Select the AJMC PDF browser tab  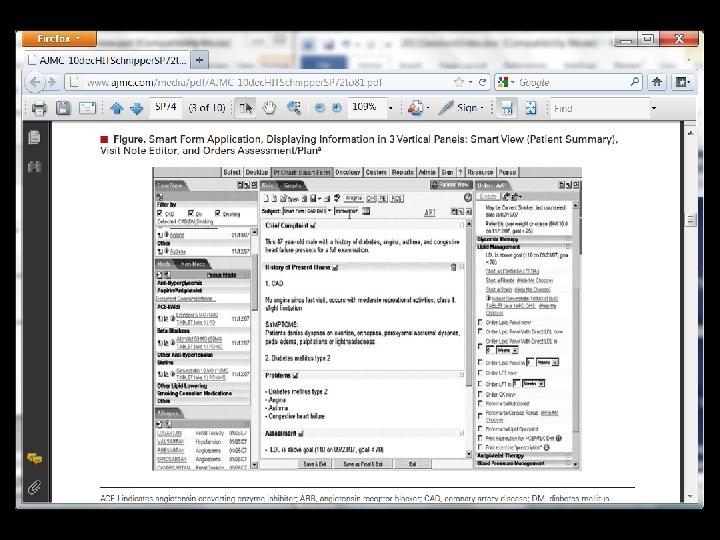[x=108, y=60]
